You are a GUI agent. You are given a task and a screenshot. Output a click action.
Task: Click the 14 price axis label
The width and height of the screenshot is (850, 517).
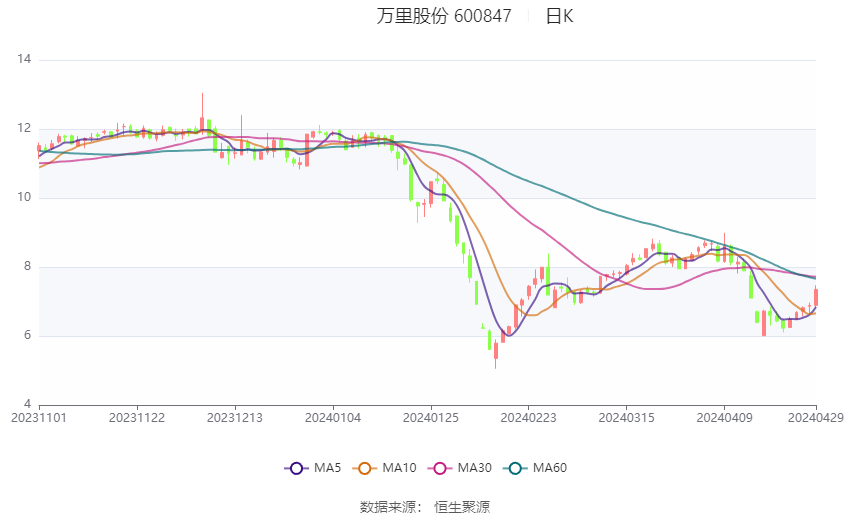tap(24, 59)
